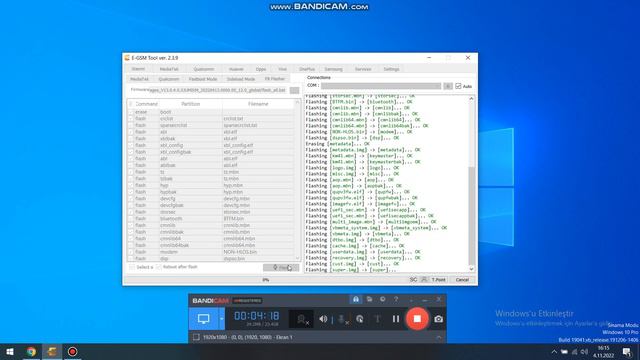
Task: Click Partition column header
Action: click(x=191, y=104)
